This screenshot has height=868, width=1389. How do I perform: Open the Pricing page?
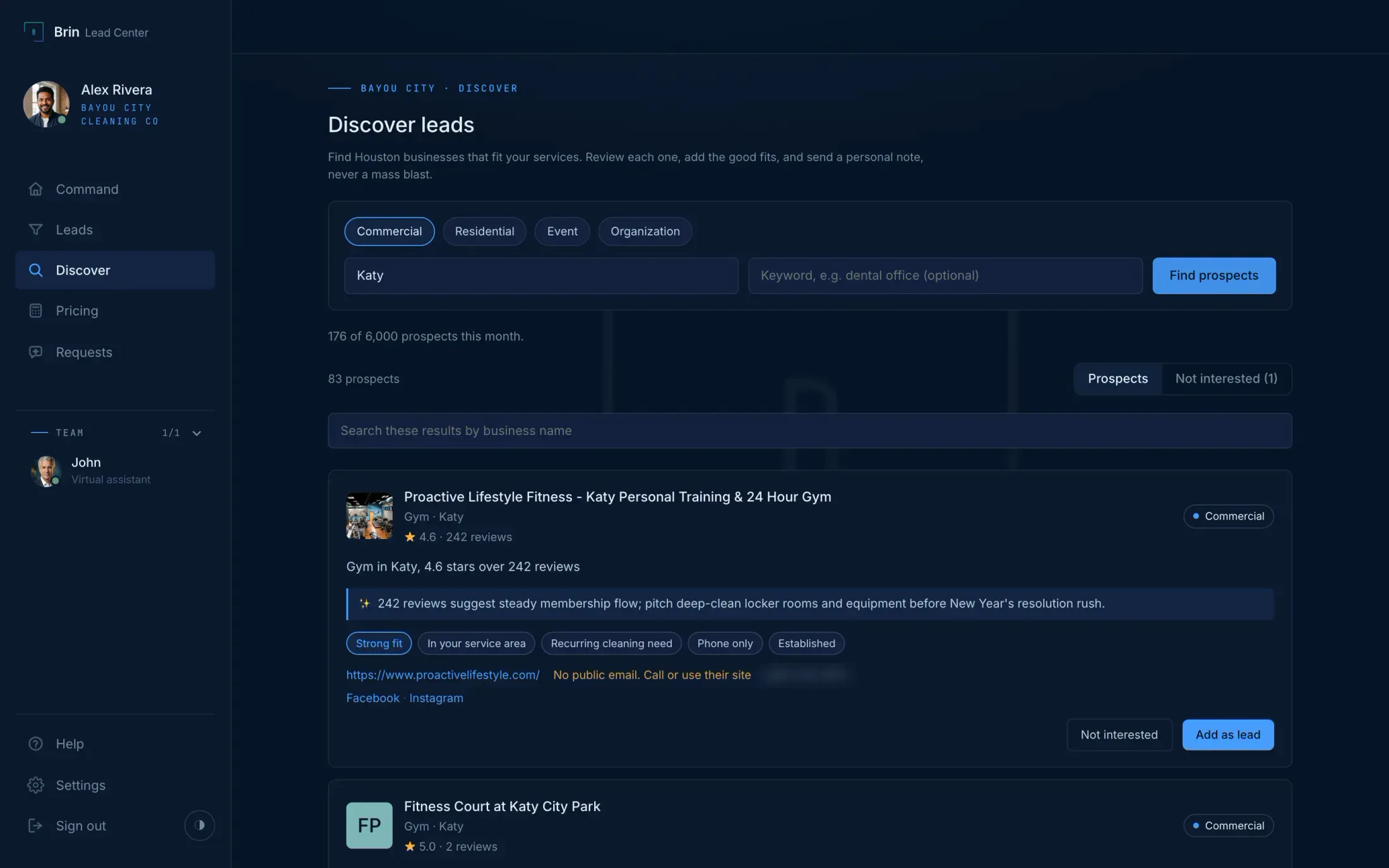coord(115,311)
